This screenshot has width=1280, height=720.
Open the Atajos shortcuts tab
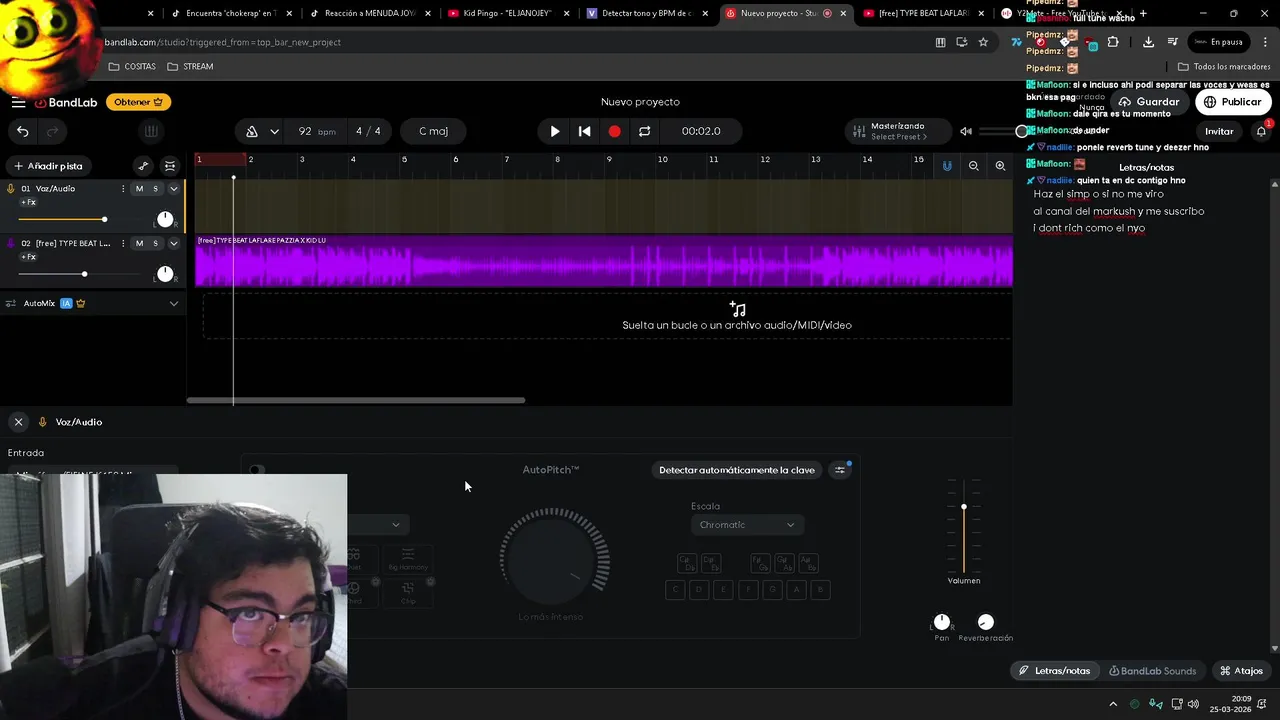coord(1241,671)
